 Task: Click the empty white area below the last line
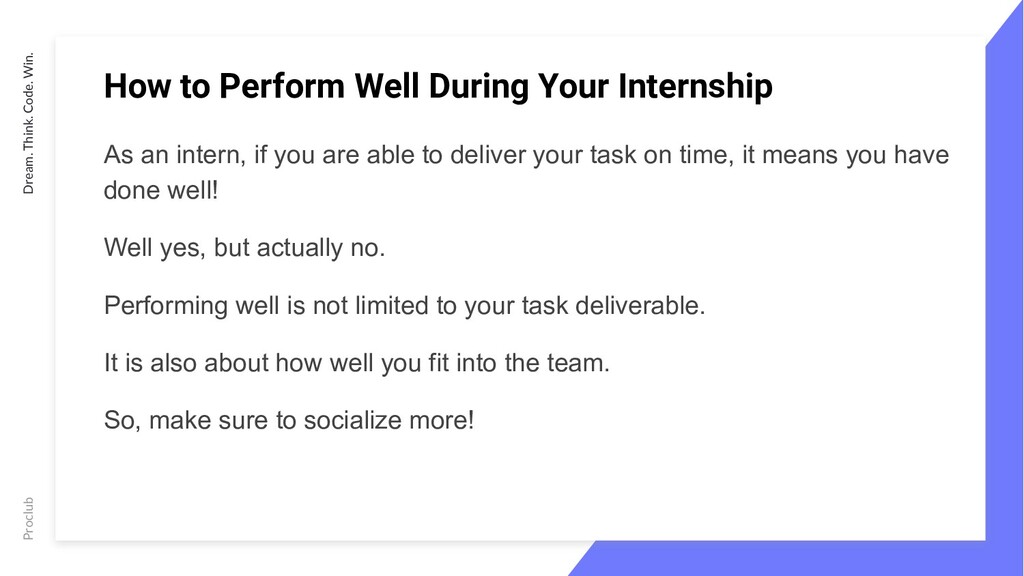click(x=520, y=487)
